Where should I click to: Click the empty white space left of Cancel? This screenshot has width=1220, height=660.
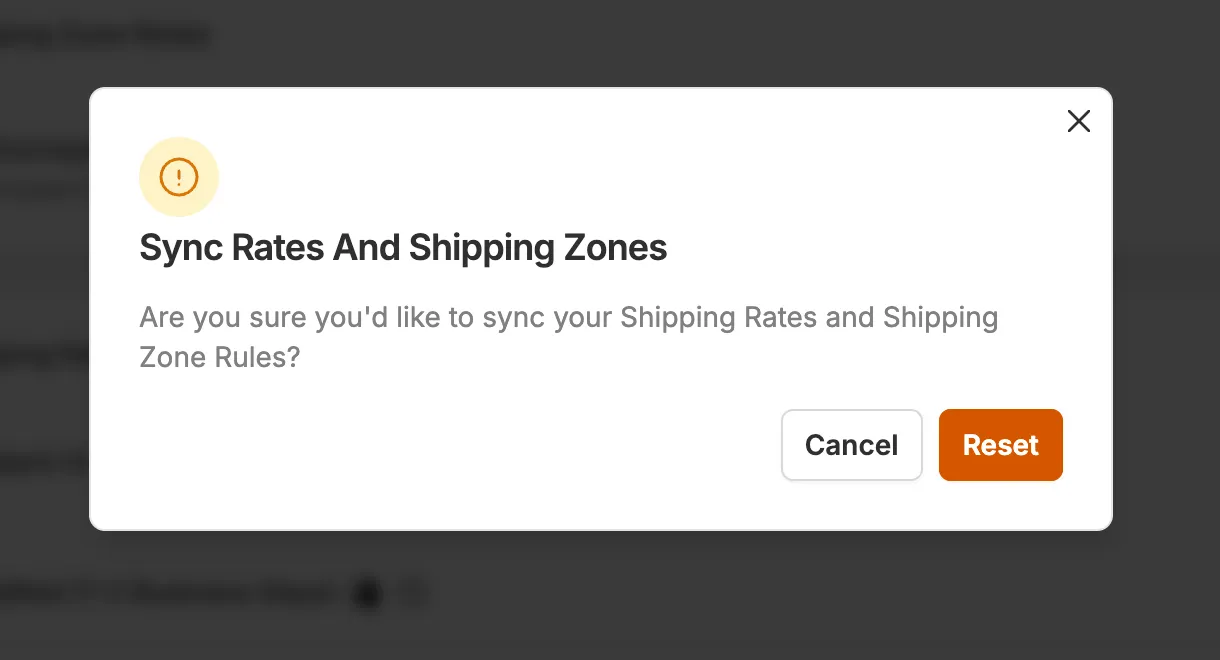tap(450, 445)
